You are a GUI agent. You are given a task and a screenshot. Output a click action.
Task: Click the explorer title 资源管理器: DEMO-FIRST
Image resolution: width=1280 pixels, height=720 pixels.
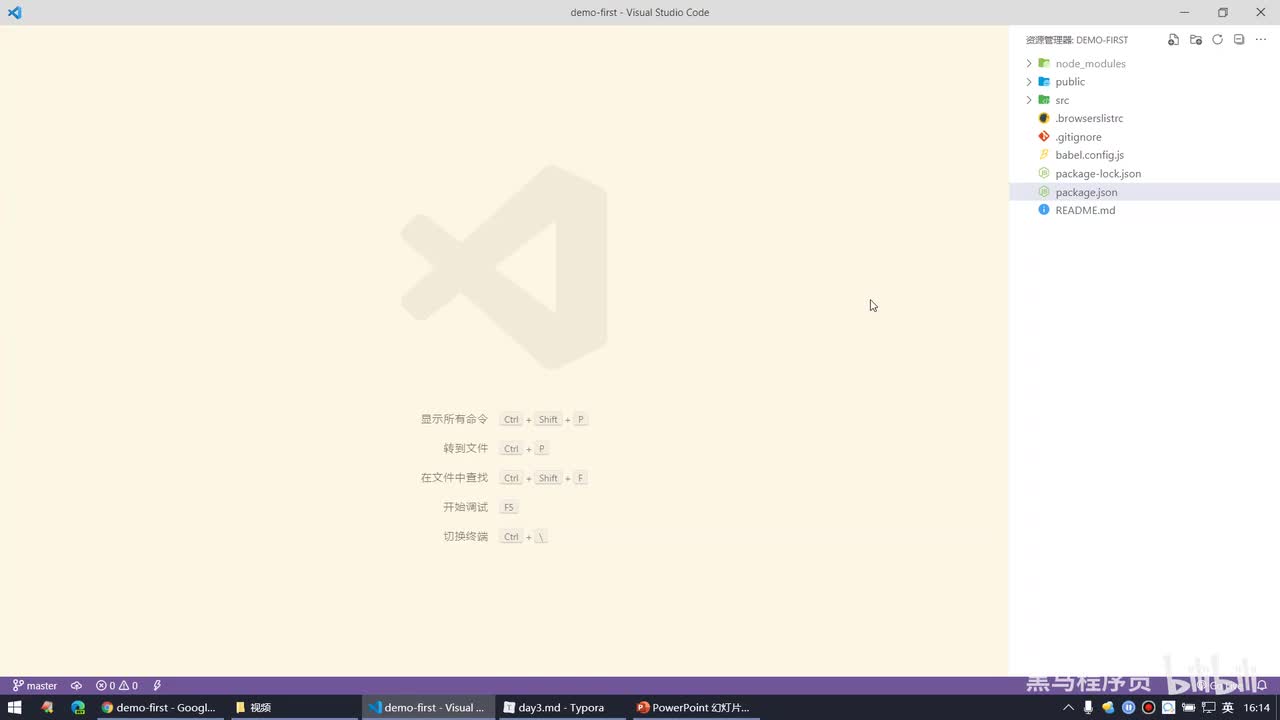click(1077, 40)
